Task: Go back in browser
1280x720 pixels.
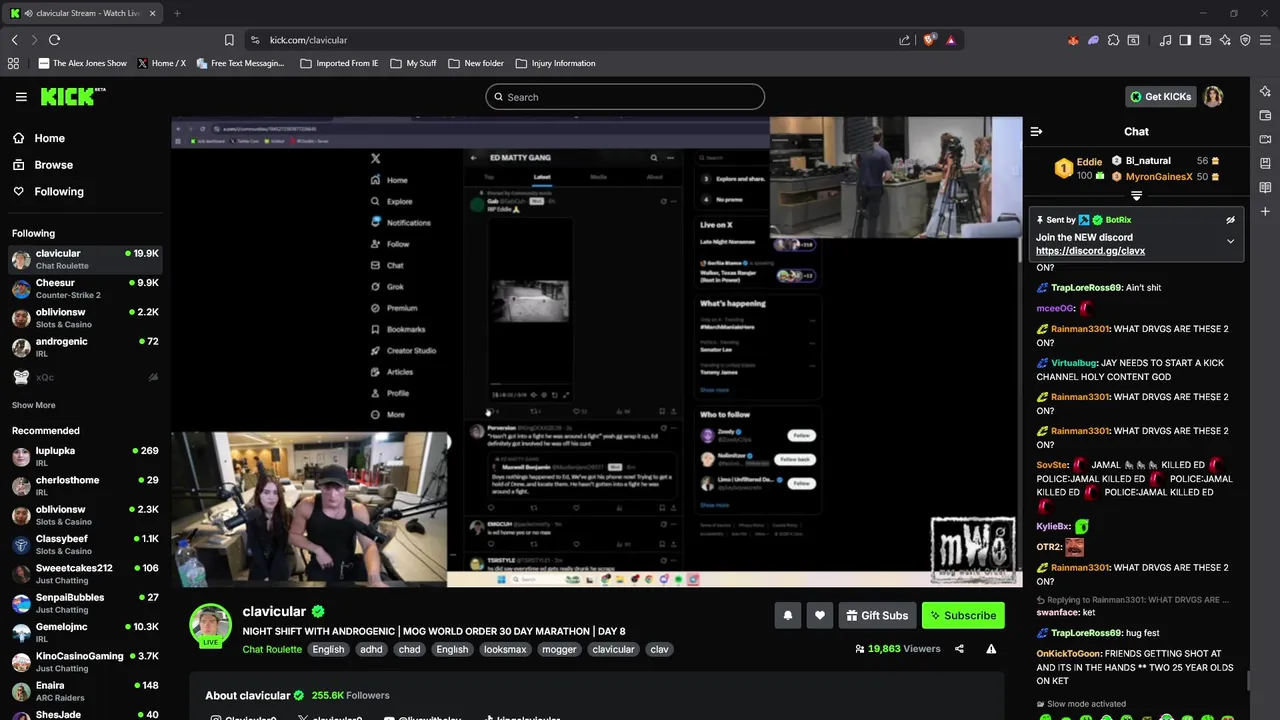Action: (x=14, y=40)
